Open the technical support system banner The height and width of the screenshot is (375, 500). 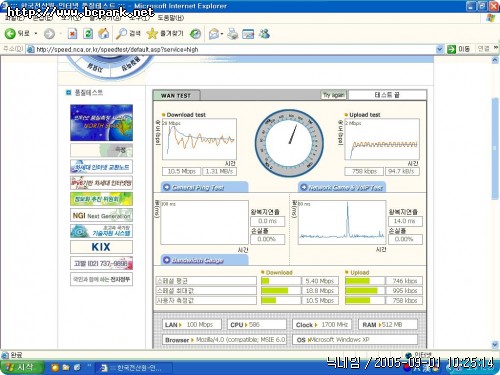[101, 231]
